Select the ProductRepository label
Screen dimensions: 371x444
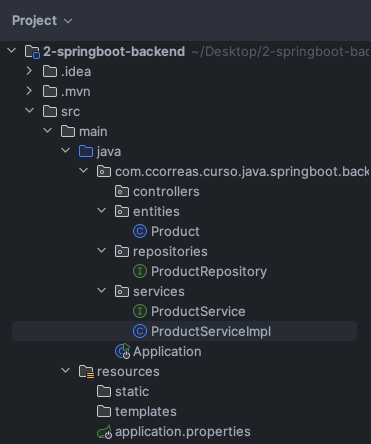coord(209,272)
